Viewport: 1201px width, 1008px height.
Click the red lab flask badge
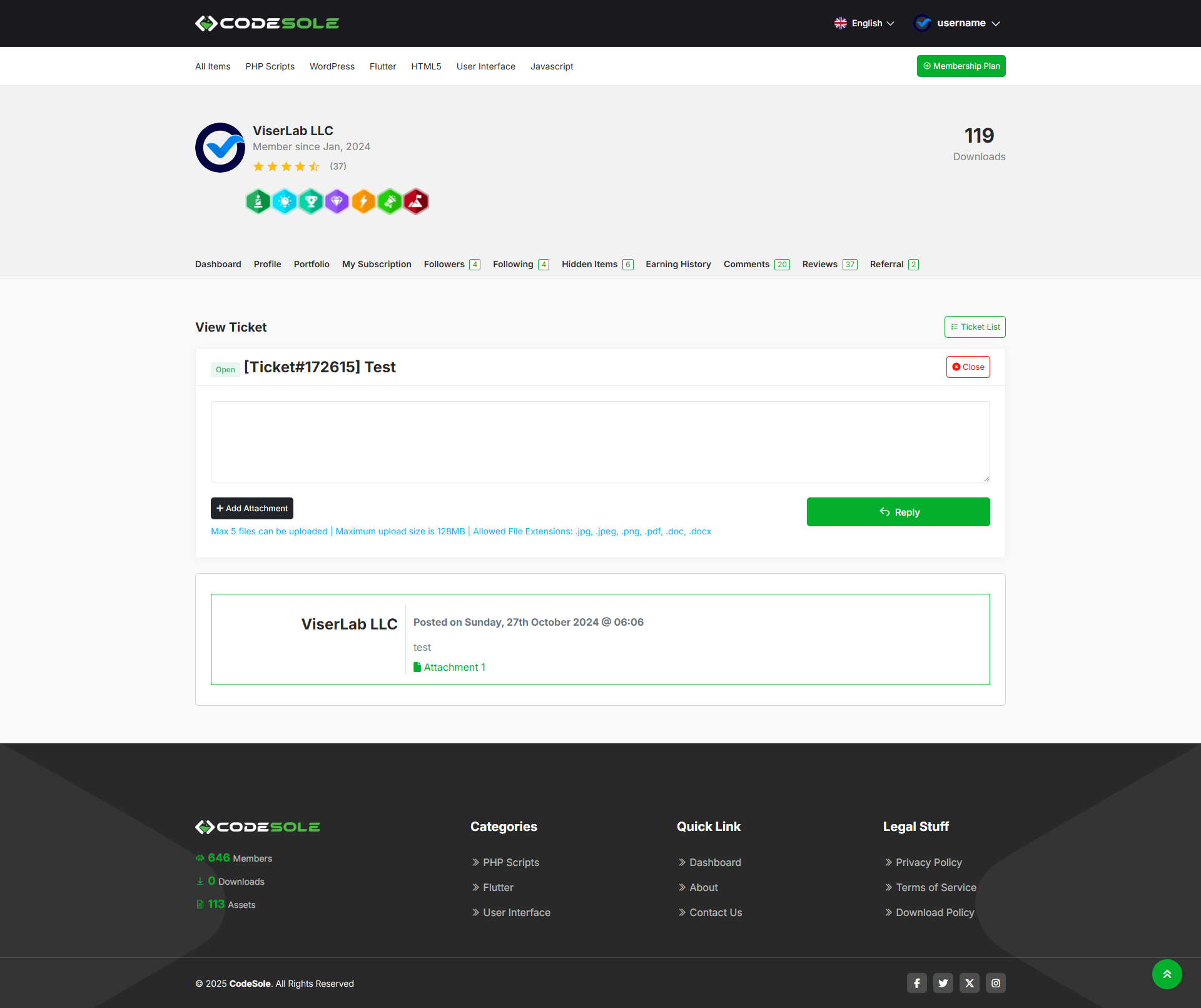tap(416, 201)
